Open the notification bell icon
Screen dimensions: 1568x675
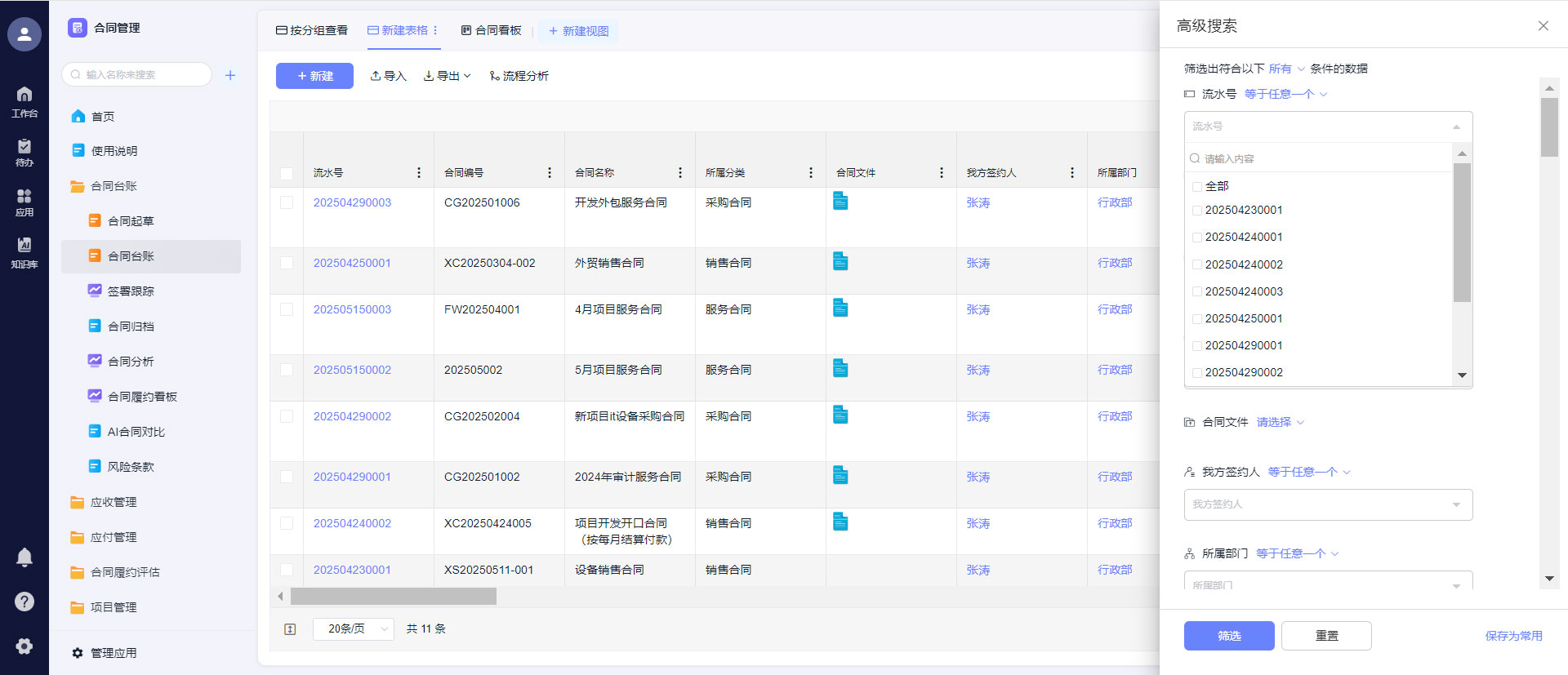coord(24,557)
